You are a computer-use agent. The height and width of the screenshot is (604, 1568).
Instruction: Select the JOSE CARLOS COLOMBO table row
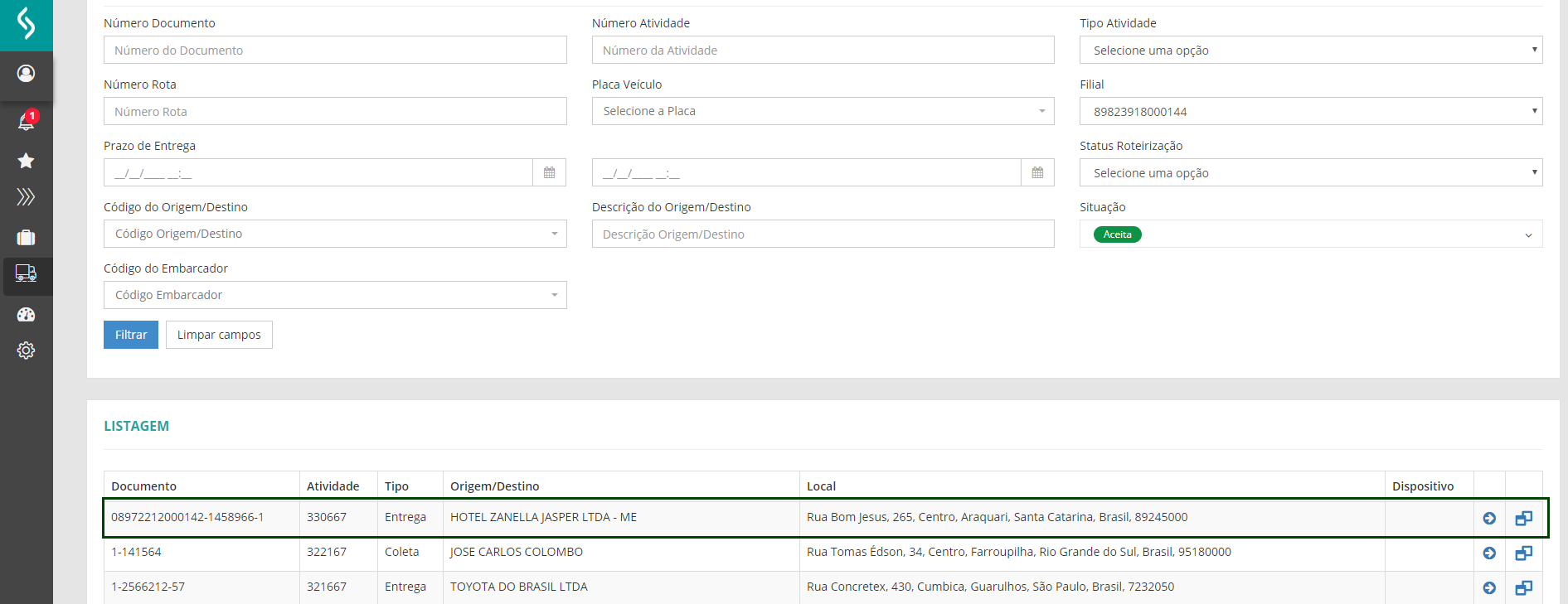(x=516, y=553)
